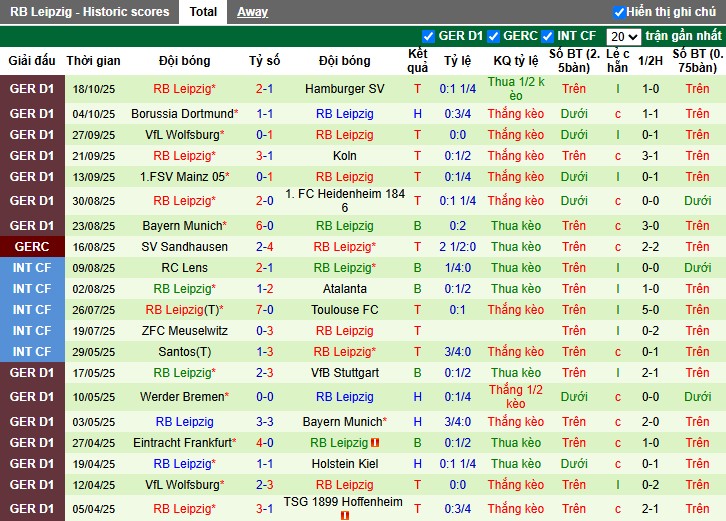Switch to the Total tab
This screenshot has height=521, width=726.
tap(203, 12)
